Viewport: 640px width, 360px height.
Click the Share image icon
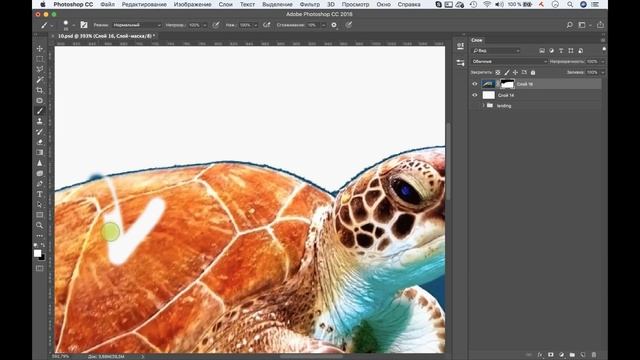pyautogui.click(x=600, y=25)
